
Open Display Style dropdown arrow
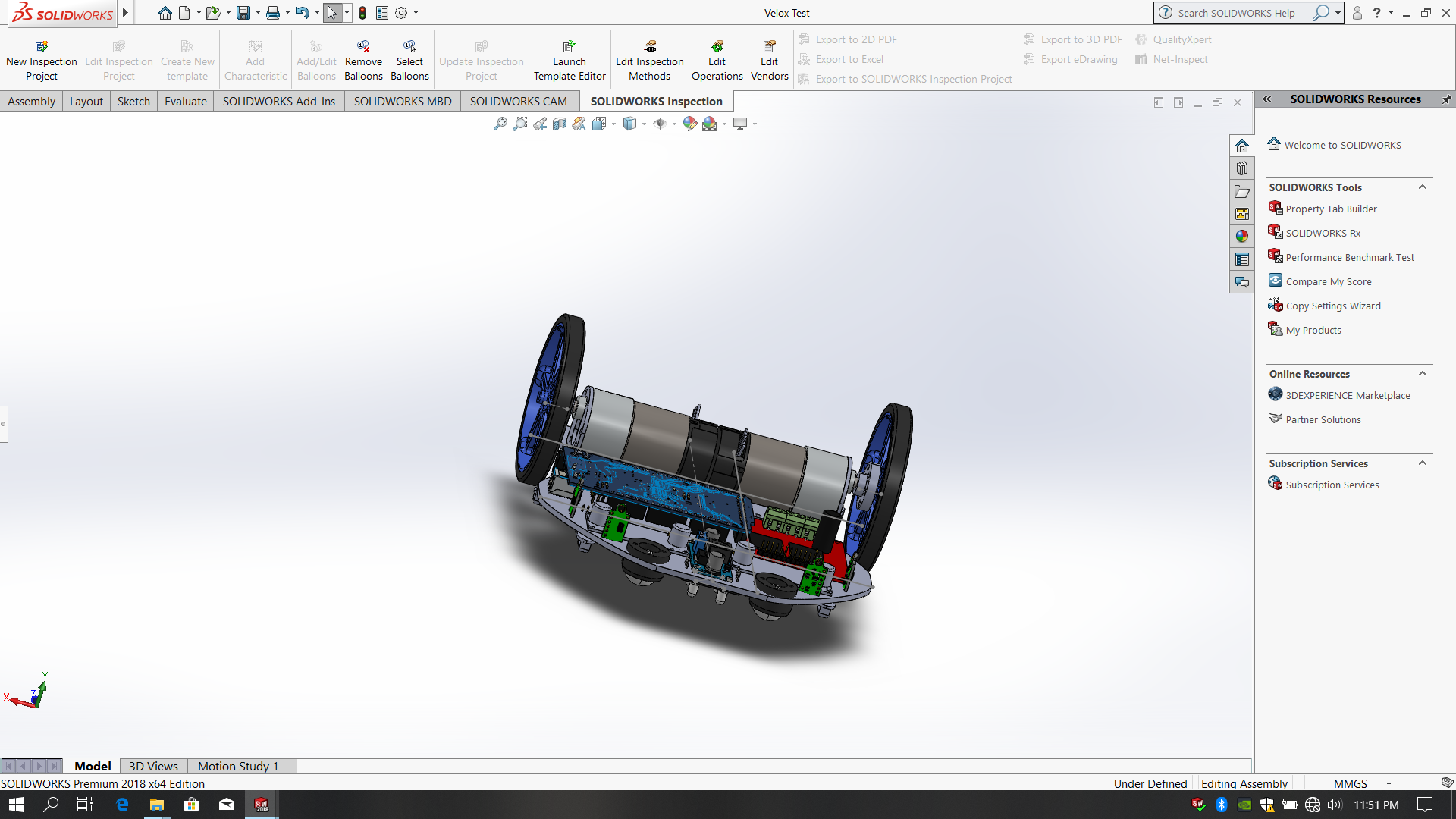coord(644,124)
